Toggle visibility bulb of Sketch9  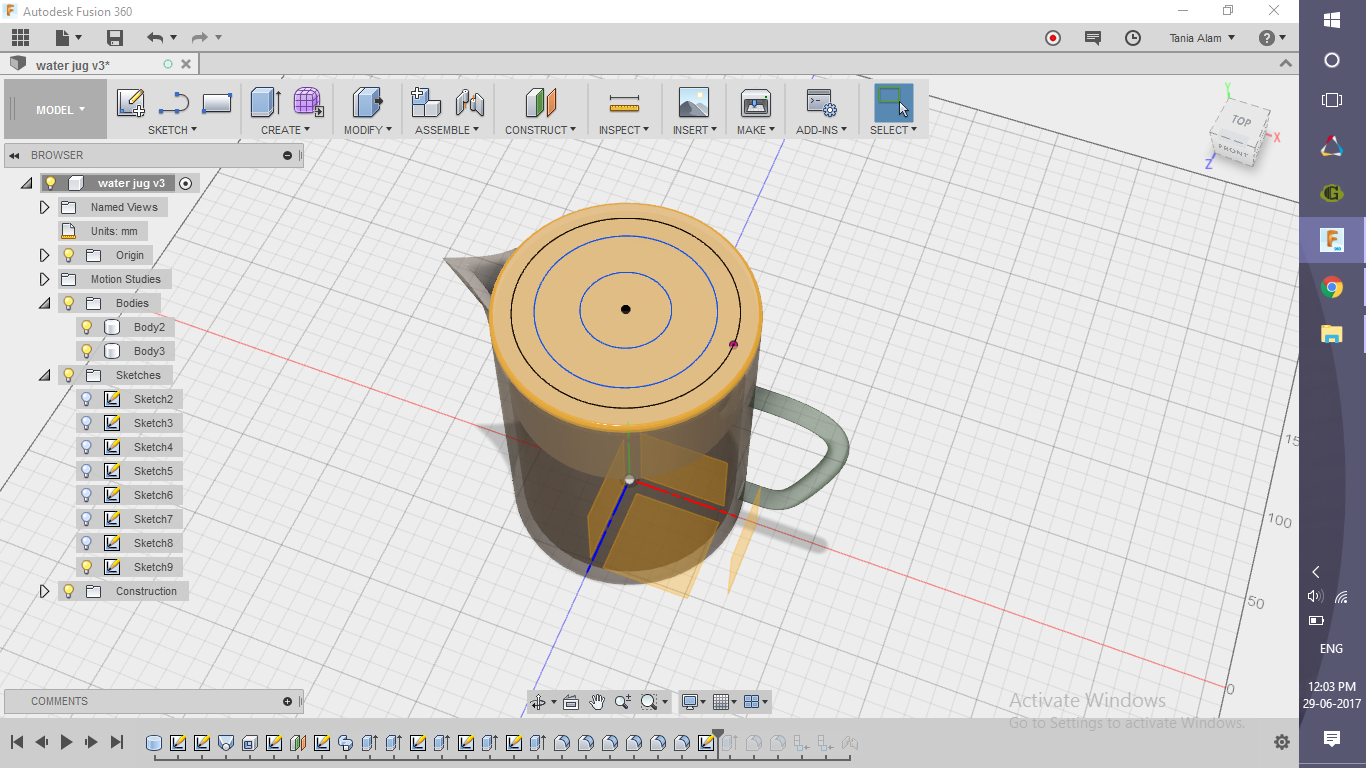pos(87,567)
